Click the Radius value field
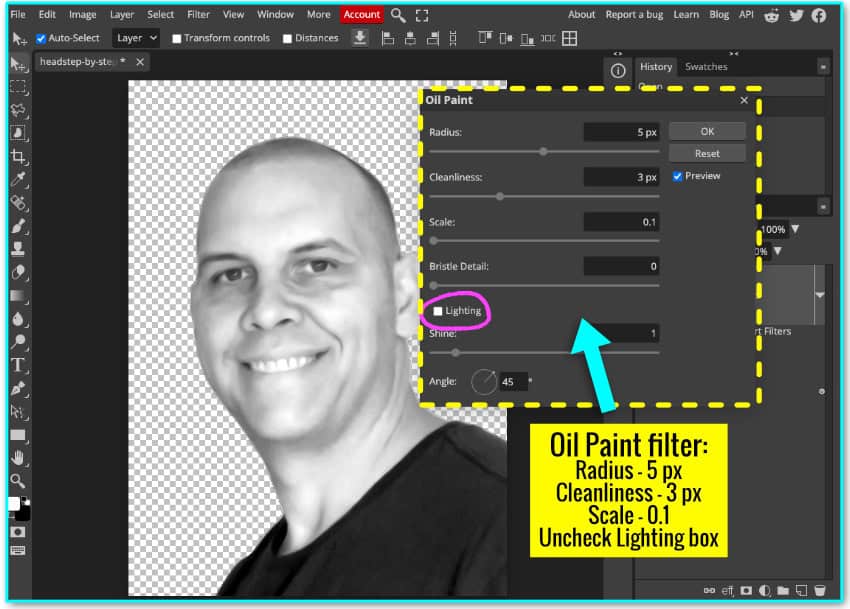Viewport: 850px width, 609px height. 621,132
